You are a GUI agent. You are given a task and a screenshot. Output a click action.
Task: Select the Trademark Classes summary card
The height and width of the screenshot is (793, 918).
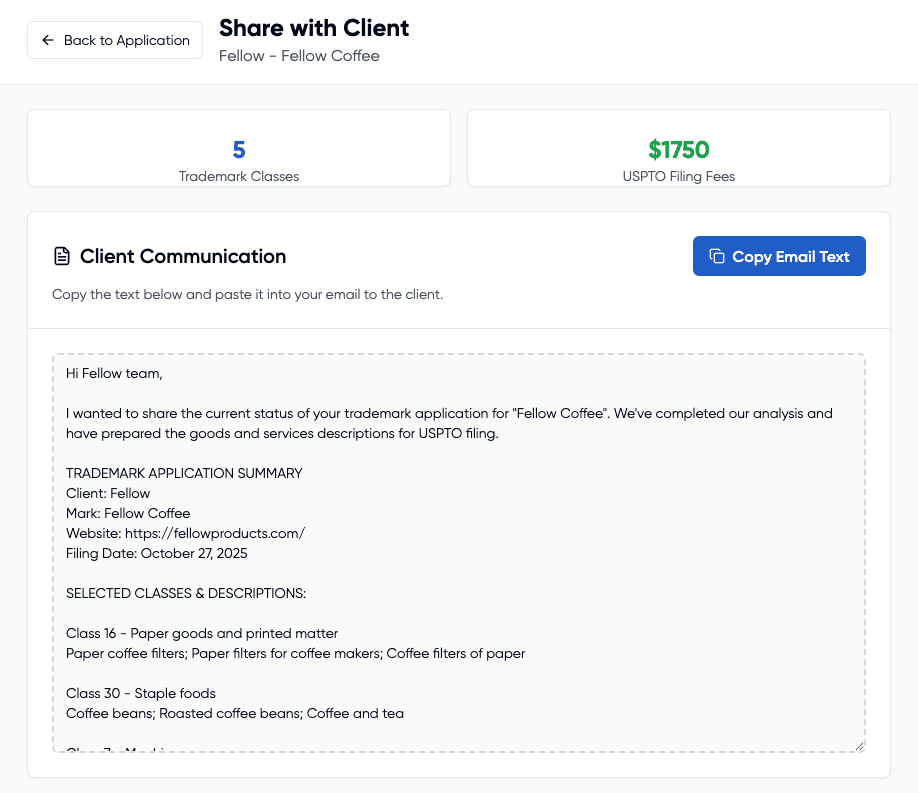(239, 148)
